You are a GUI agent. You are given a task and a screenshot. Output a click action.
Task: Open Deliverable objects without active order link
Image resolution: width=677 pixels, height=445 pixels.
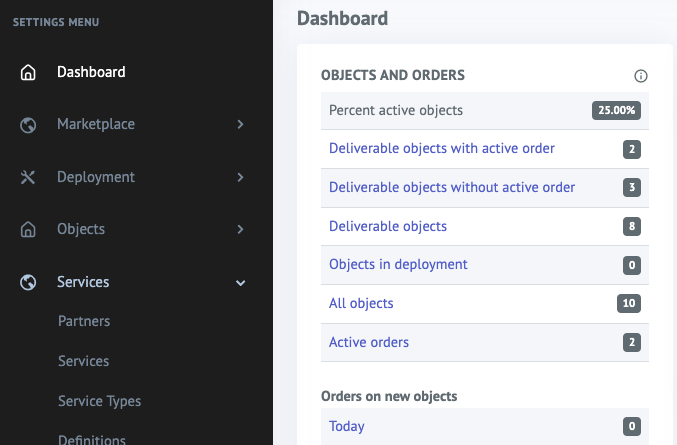451,187
